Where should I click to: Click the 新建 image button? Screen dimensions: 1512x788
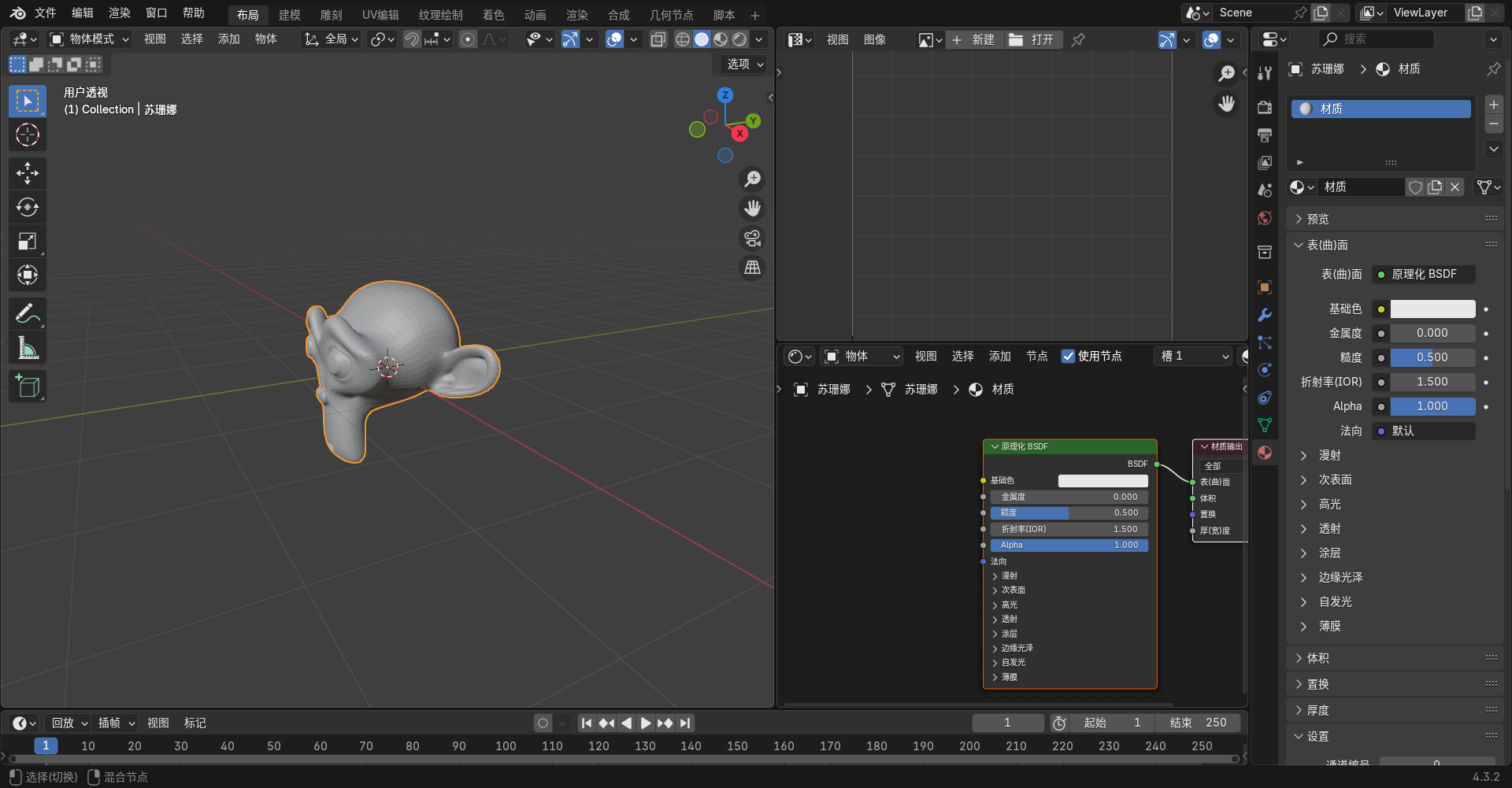pyautogui.click(x=973, y=39)
